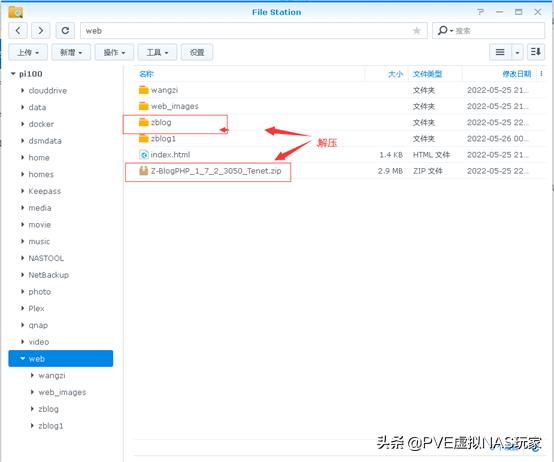Select the web_images folder name in list
Image resolution: width=554 pixels, height=462 pixels.
175,106
